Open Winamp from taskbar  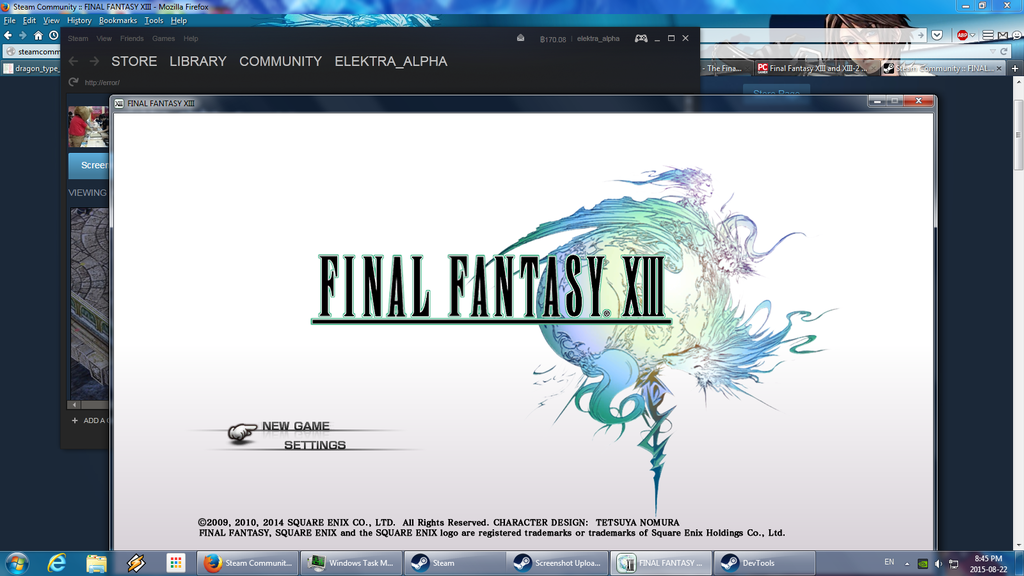pos(136,563)
